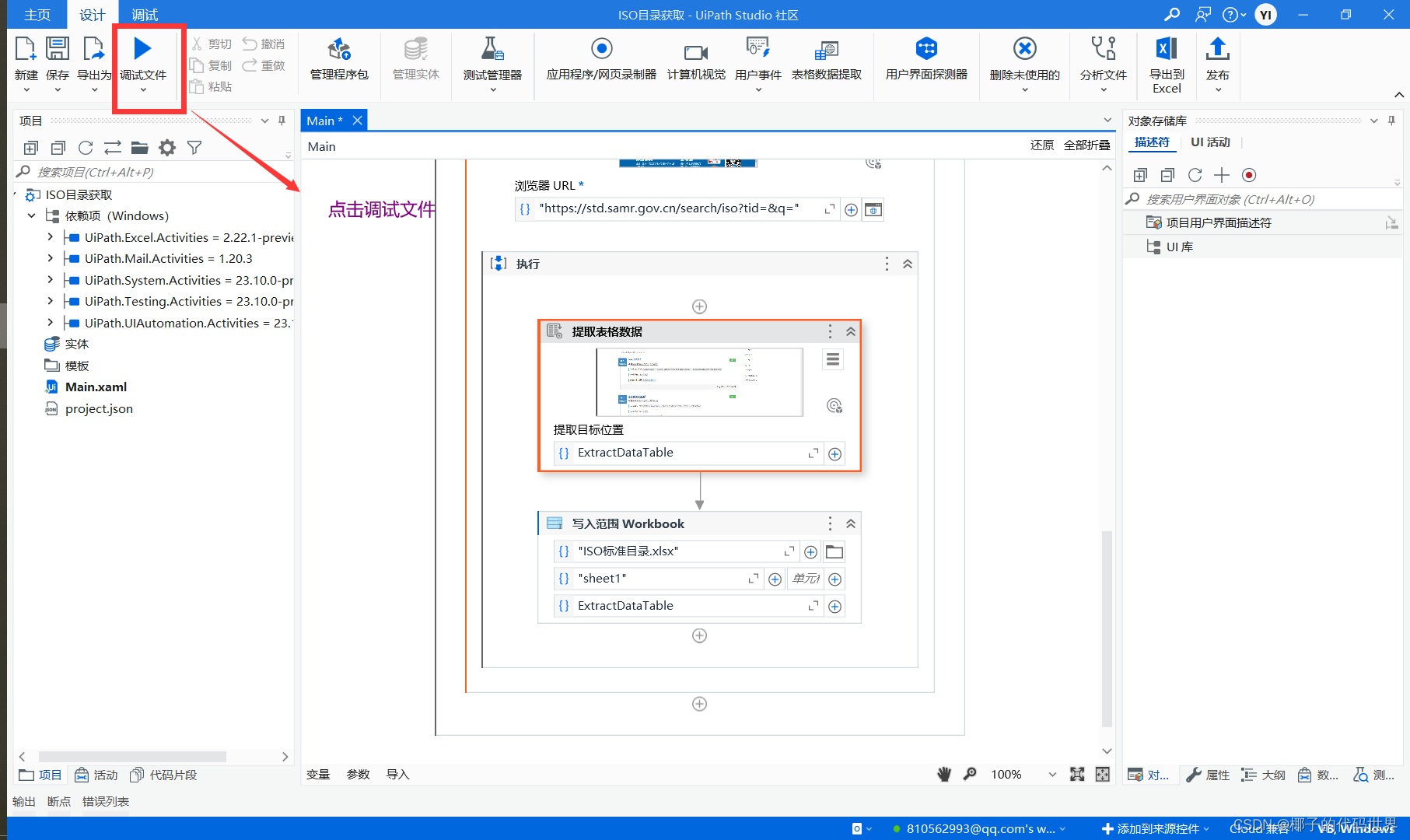Image resolution: width=1410 pixels, height=840 pixels.
Task: Click the pan hand tool icon
Action: [x=944, y=774]
